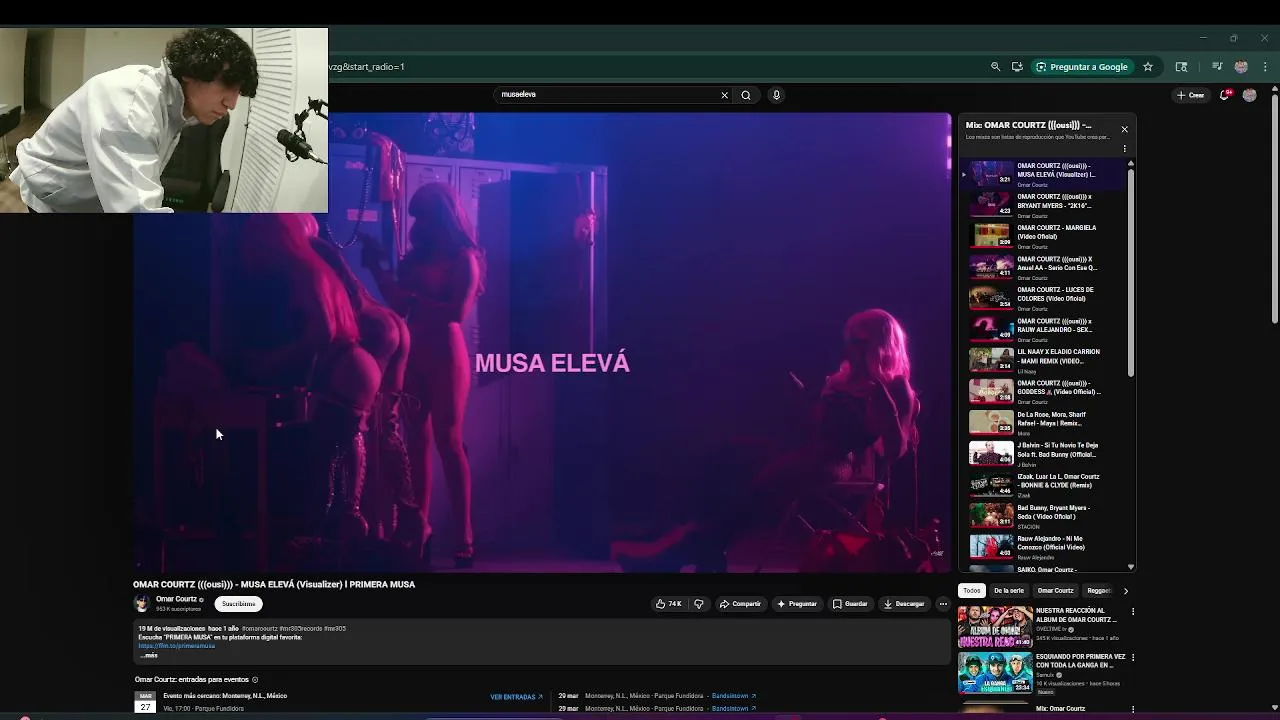Select LIL NAAY X ELADIO CARRION MAMI REMIX

(x=1047, y=360)
